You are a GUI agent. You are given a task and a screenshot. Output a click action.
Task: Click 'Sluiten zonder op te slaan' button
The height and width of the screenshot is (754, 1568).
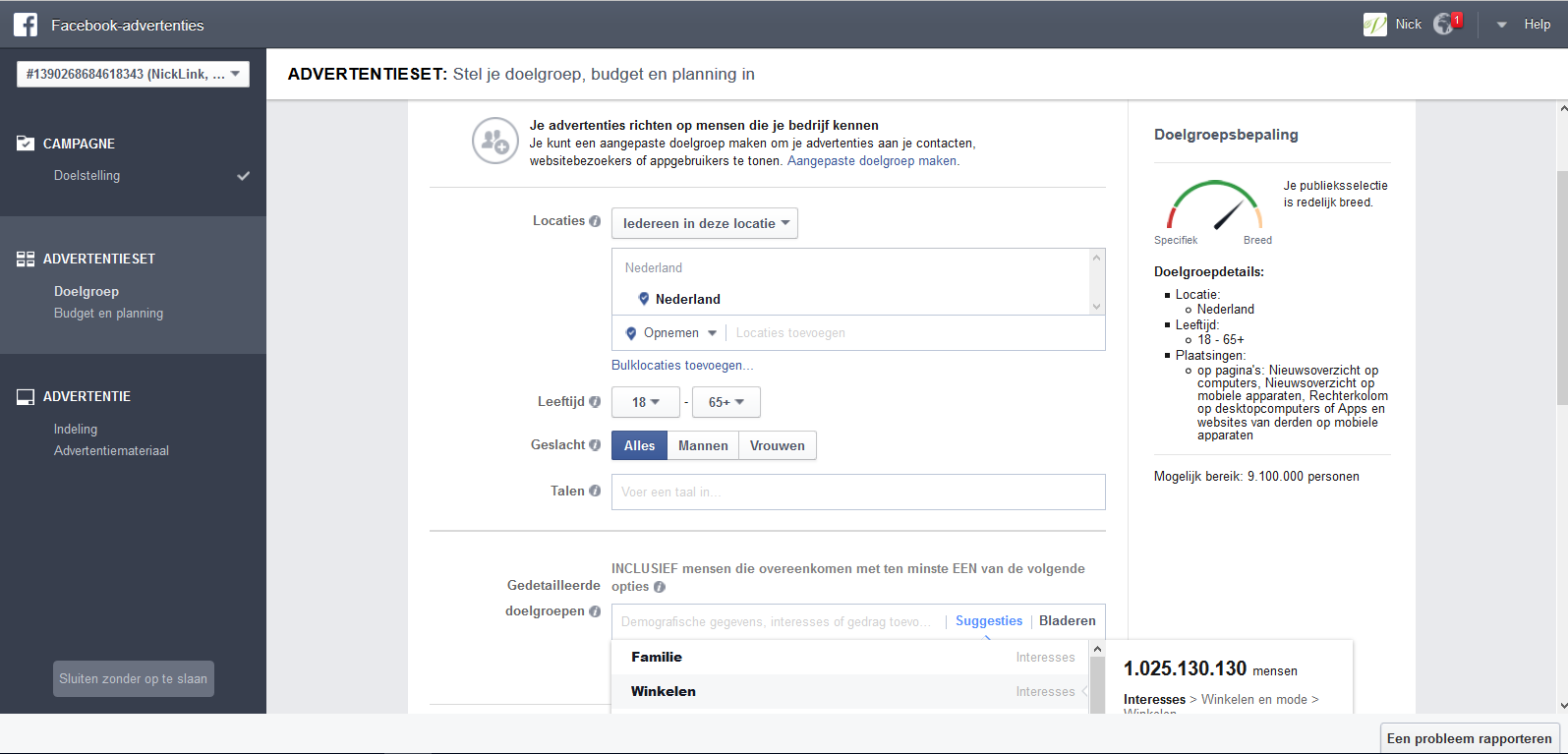point(134,678)
